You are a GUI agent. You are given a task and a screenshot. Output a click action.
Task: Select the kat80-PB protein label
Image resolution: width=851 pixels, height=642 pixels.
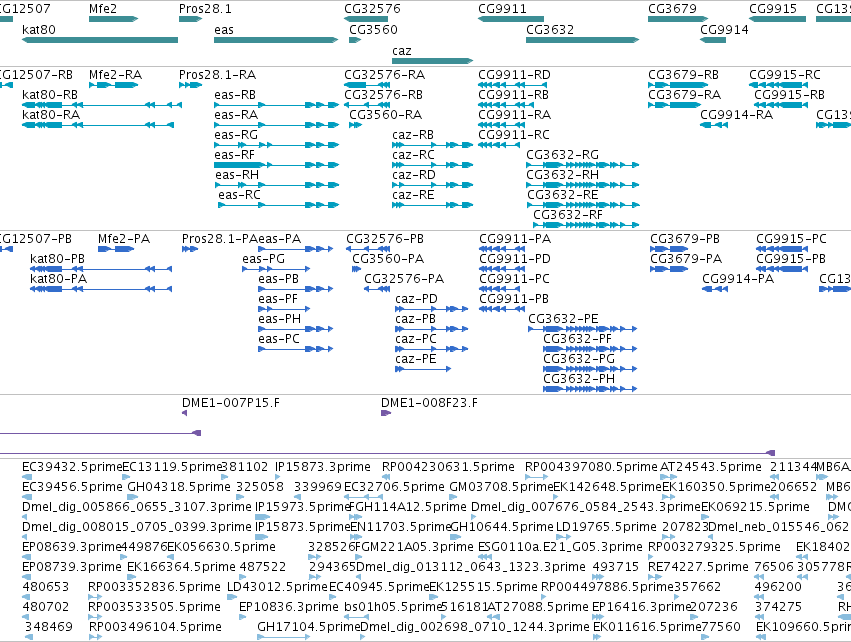click(x=58, y=259)
